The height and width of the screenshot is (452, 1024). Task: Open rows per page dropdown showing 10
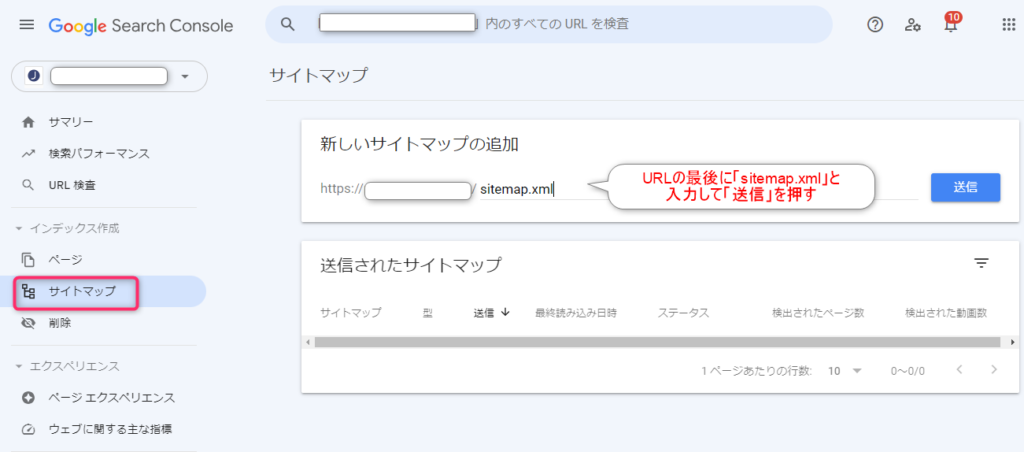point(845,371)
